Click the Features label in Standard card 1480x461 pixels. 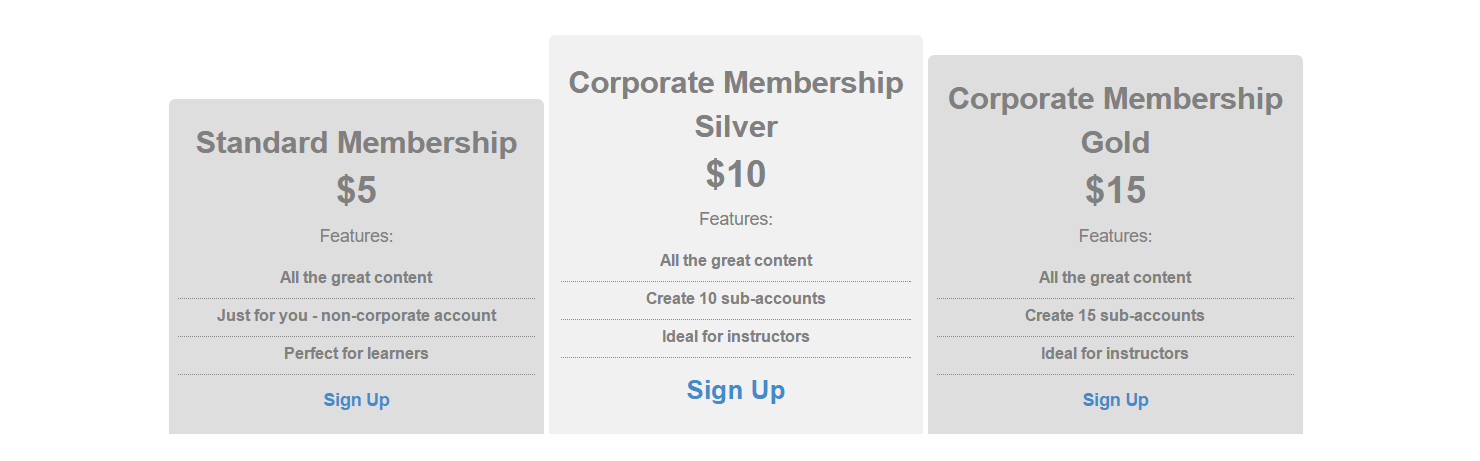click(356, 236)
